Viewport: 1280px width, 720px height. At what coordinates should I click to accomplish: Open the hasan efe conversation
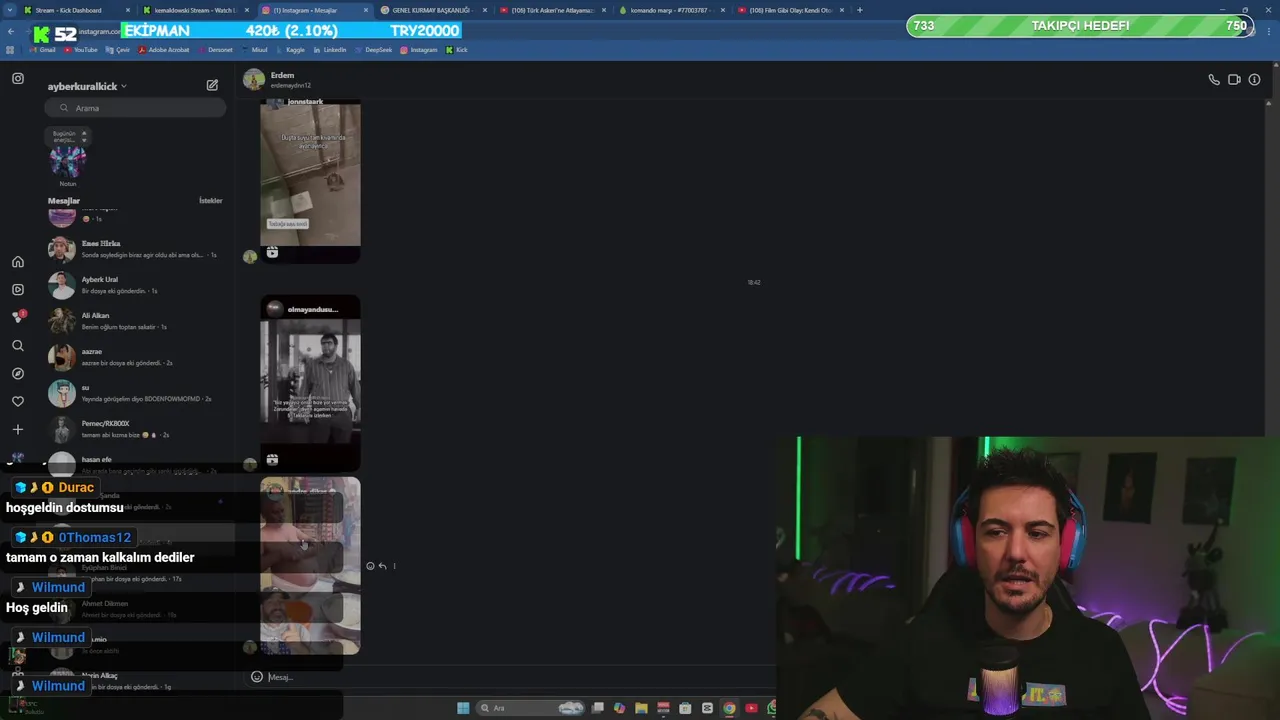[135, 464]
